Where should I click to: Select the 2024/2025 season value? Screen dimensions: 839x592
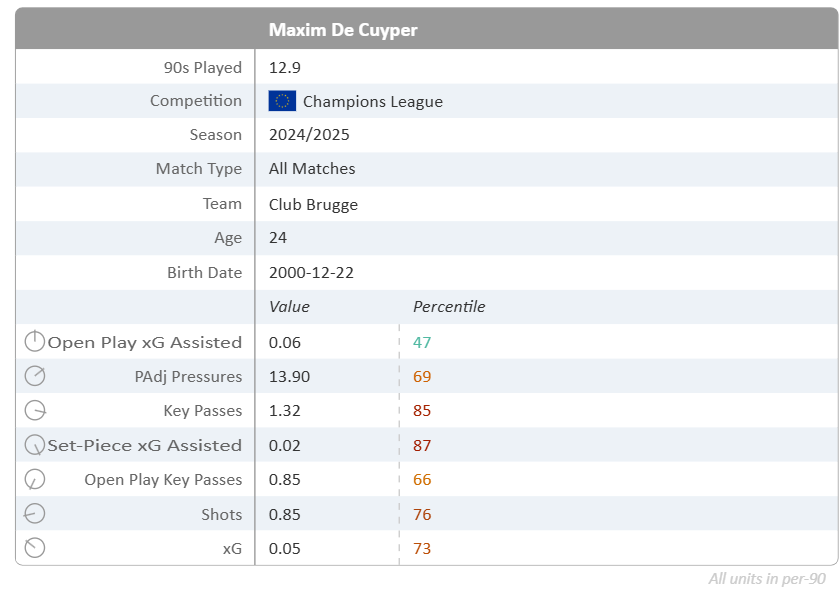tap(309, 135)
